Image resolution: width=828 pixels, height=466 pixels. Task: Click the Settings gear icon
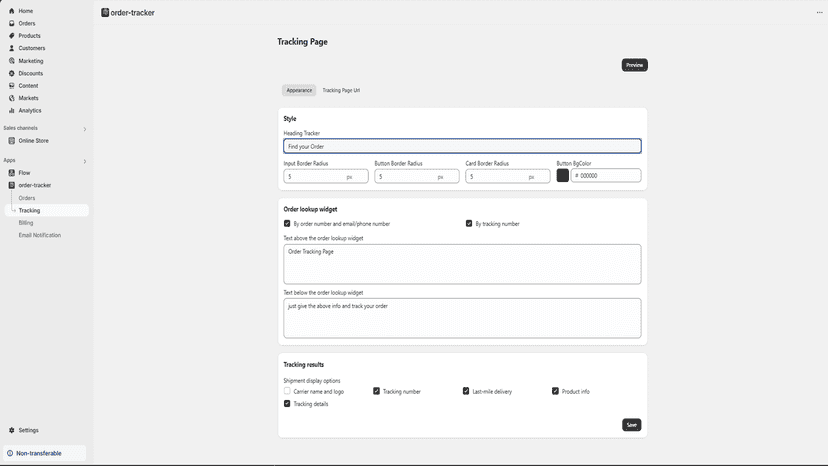point(12,430)
